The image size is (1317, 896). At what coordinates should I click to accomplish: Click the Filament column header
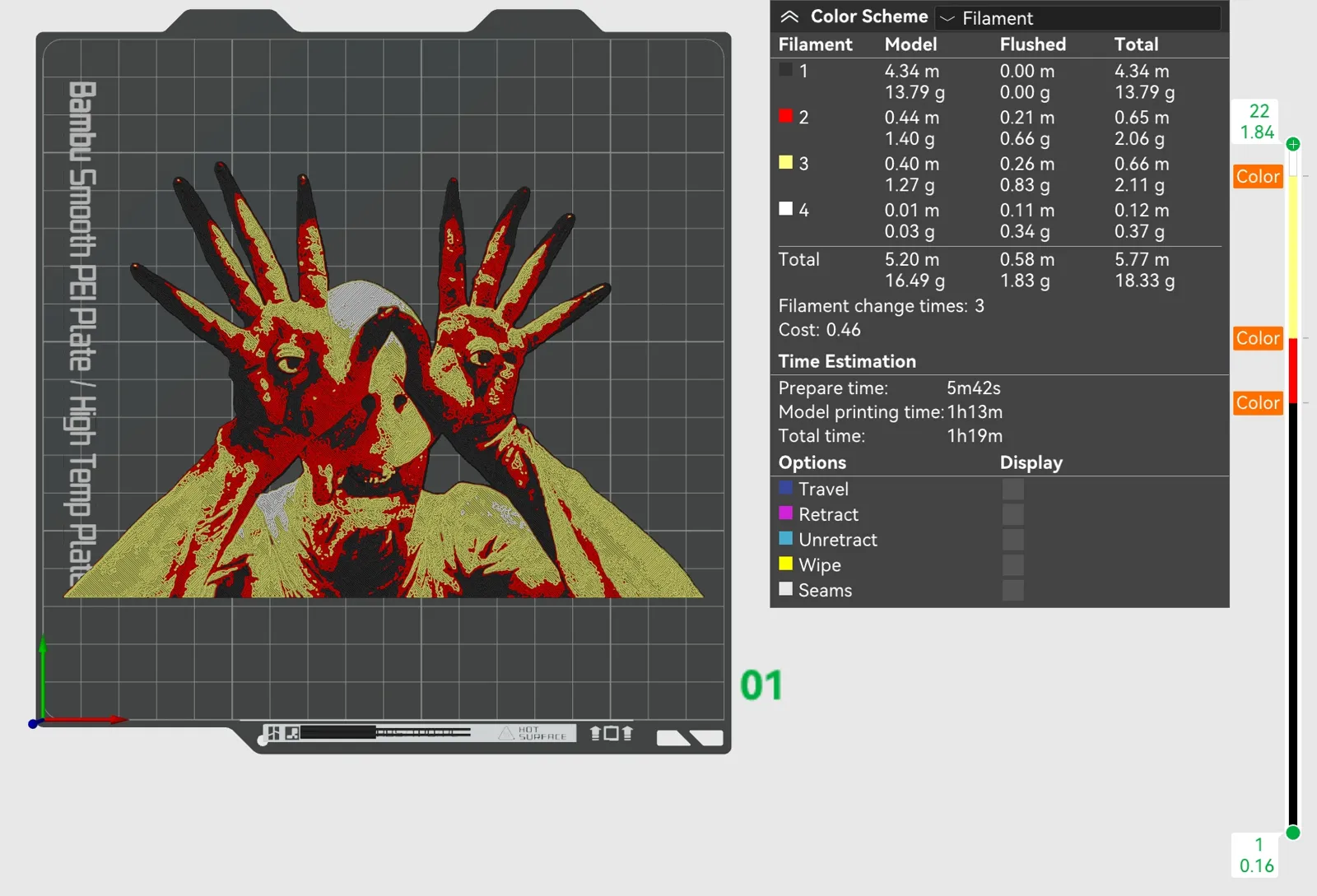pos(815,44)
